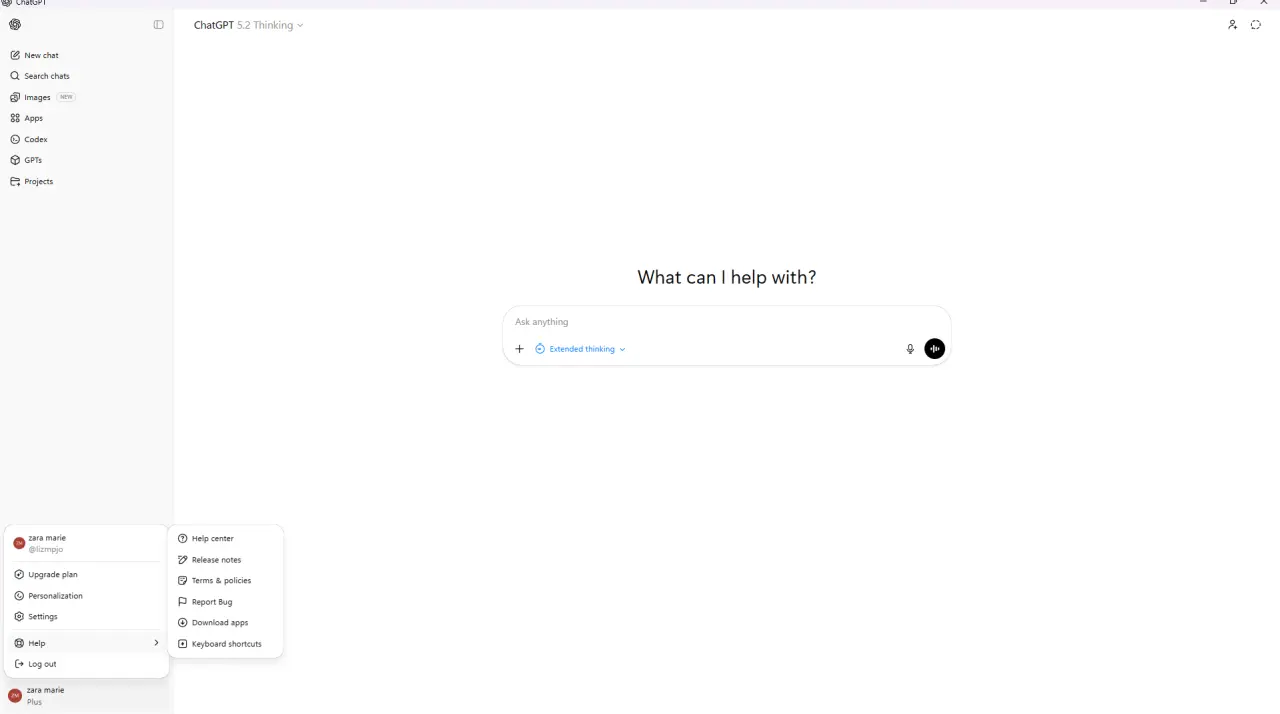The width and height of the screenshot is (1280, 714).
Task: Click the plus attach button in composer
Action: pos(519,349)
